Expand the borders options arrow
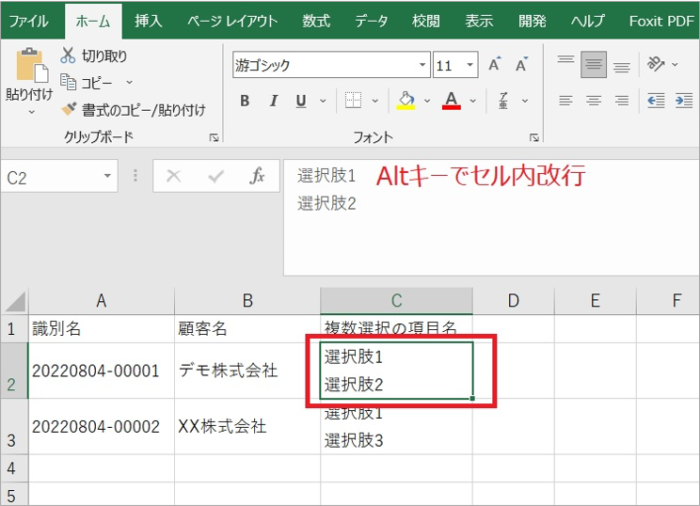700x506 pixels. pyautogui.click(x=375, y=101)
